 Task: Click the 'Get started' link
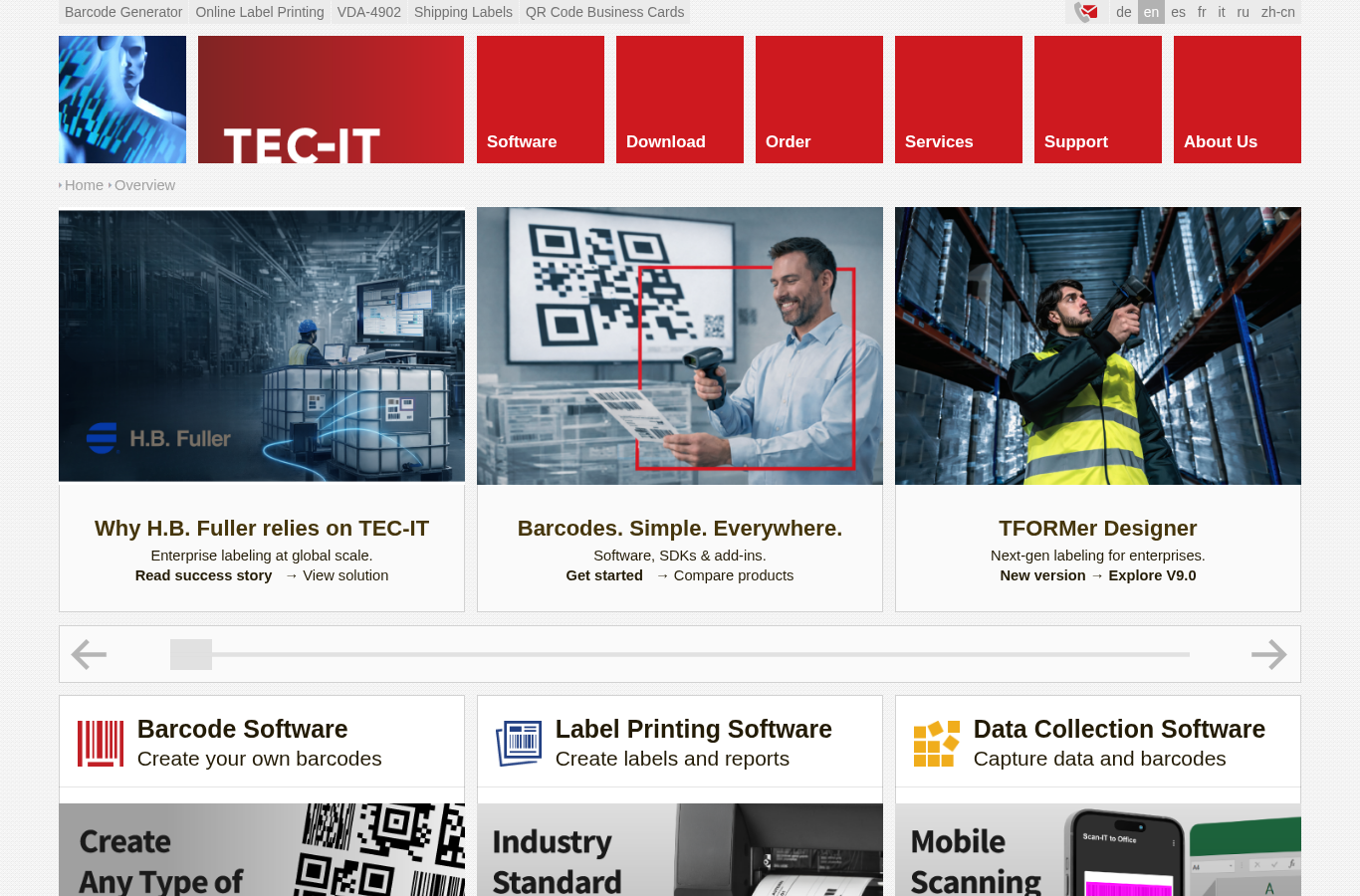[x=604, y=575]
